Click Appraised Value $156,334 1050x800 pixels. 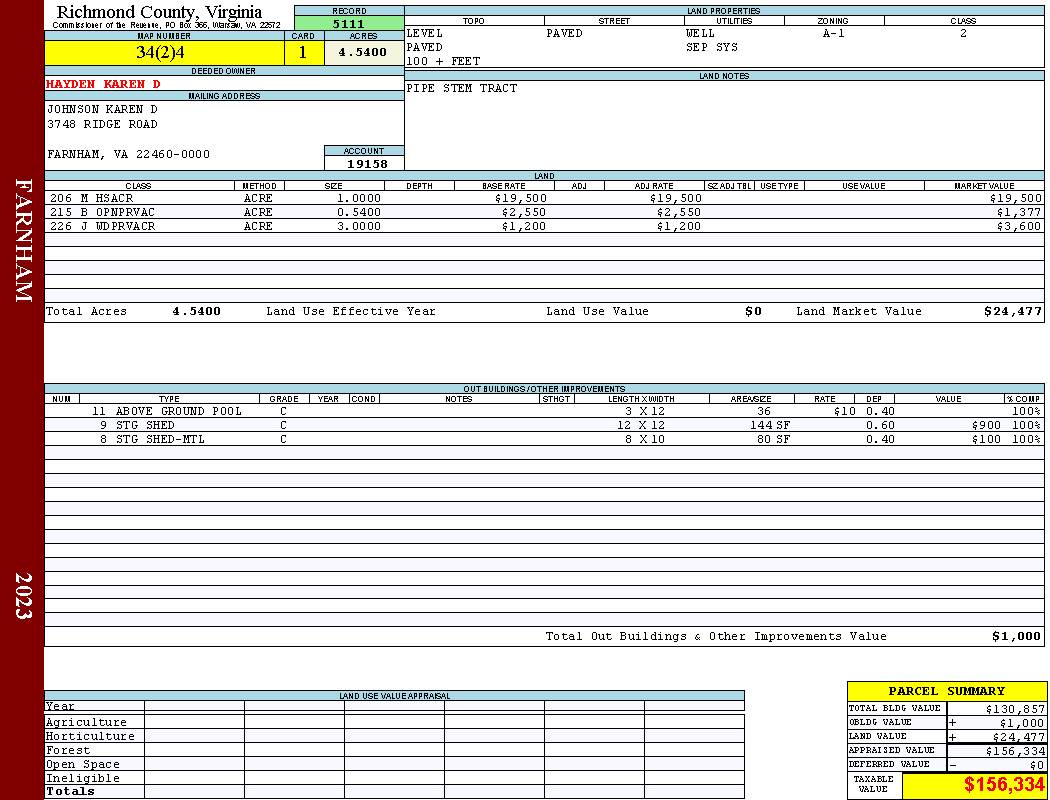pos(1015,751)
